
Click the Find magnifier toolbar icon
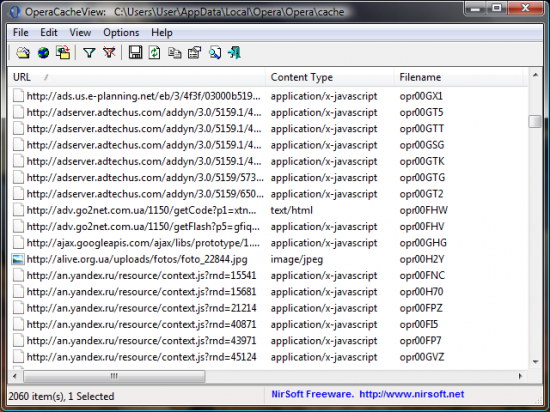pos(215,53)
